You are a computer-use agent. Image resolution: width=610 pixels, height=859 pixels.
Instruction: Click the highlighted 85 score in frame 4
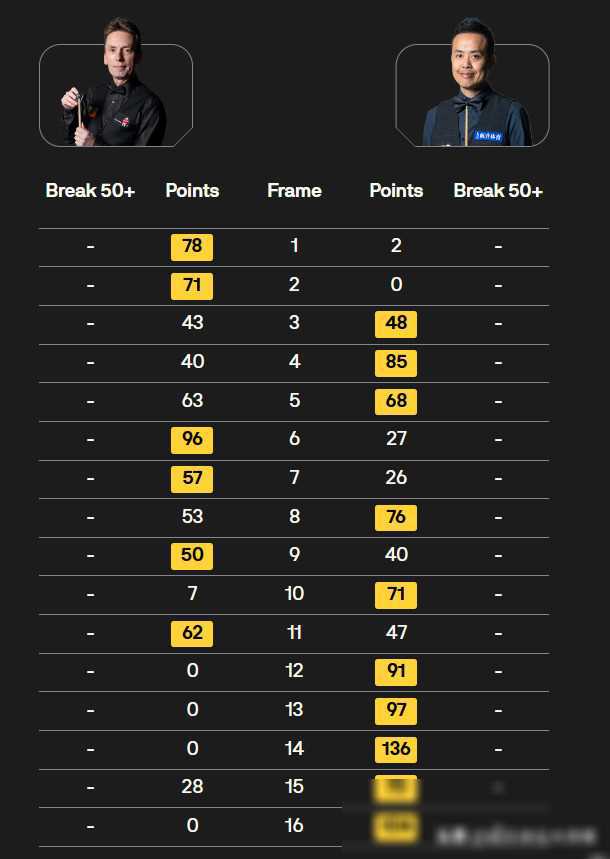coord(396,363)
